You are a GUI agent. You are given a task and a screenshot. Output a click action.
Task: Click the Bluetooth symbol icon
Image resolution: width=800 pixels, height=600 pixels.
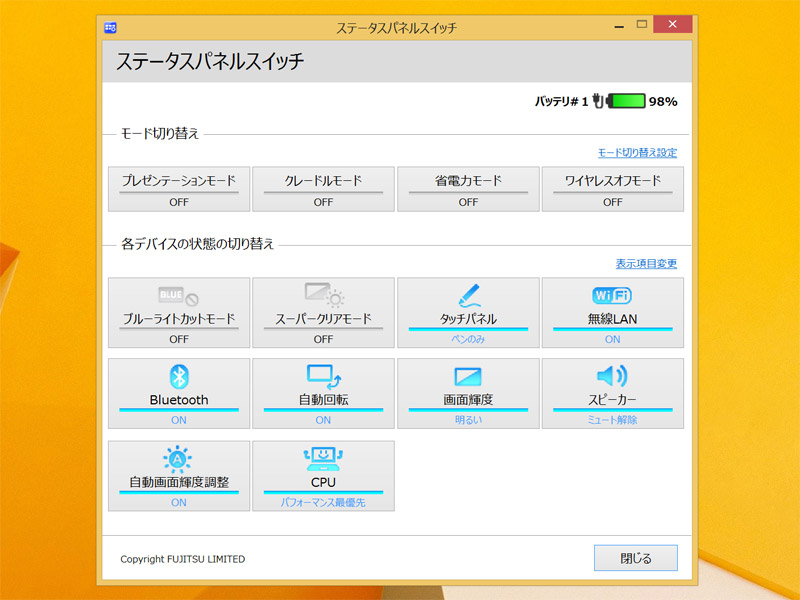pyautogui.click(x=178, y=376)
